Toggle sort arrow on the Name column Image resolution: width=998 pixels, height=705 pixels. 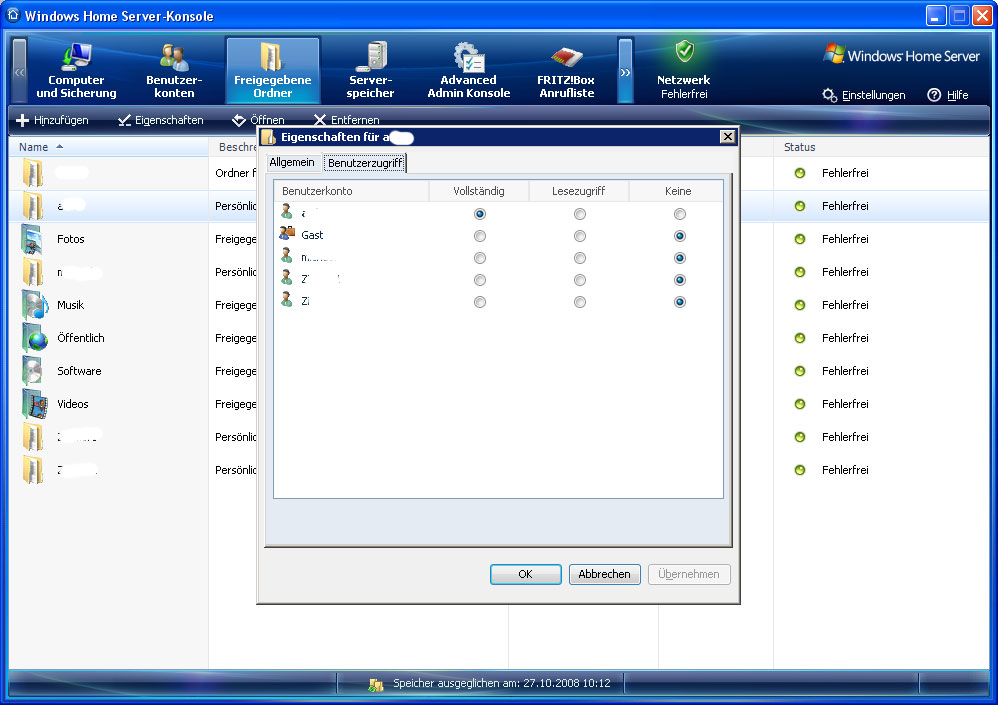(60, 147)
